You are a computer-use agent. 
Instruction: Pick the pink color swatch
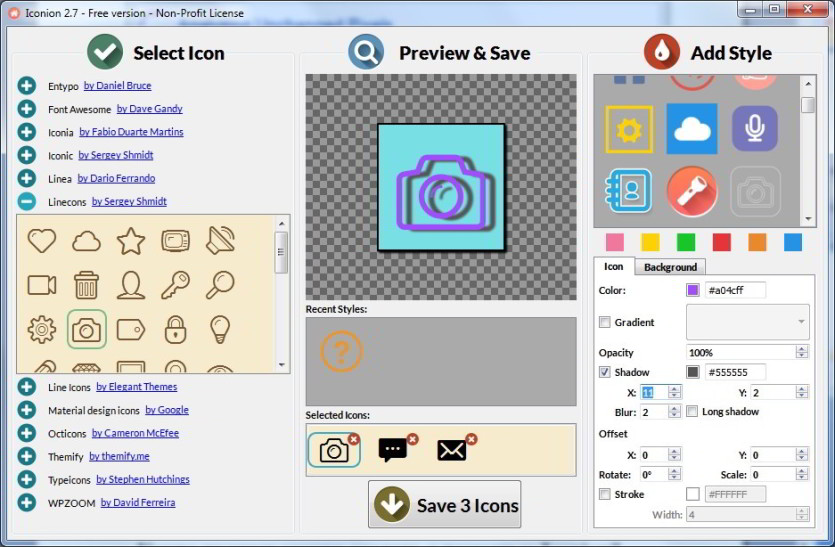coord(615,242)
